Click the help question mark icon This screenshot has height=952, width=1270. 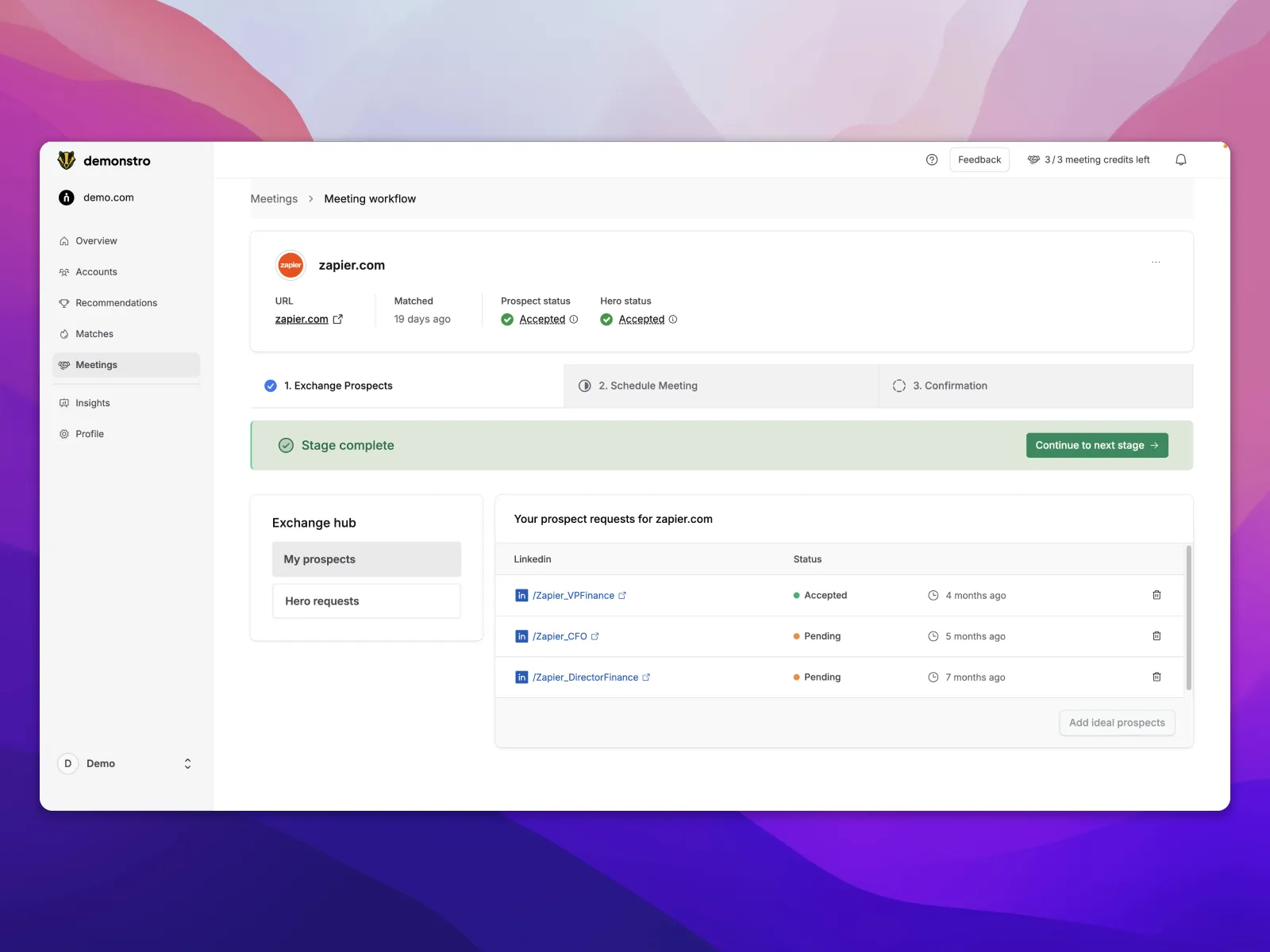click(x=932, y=159)
